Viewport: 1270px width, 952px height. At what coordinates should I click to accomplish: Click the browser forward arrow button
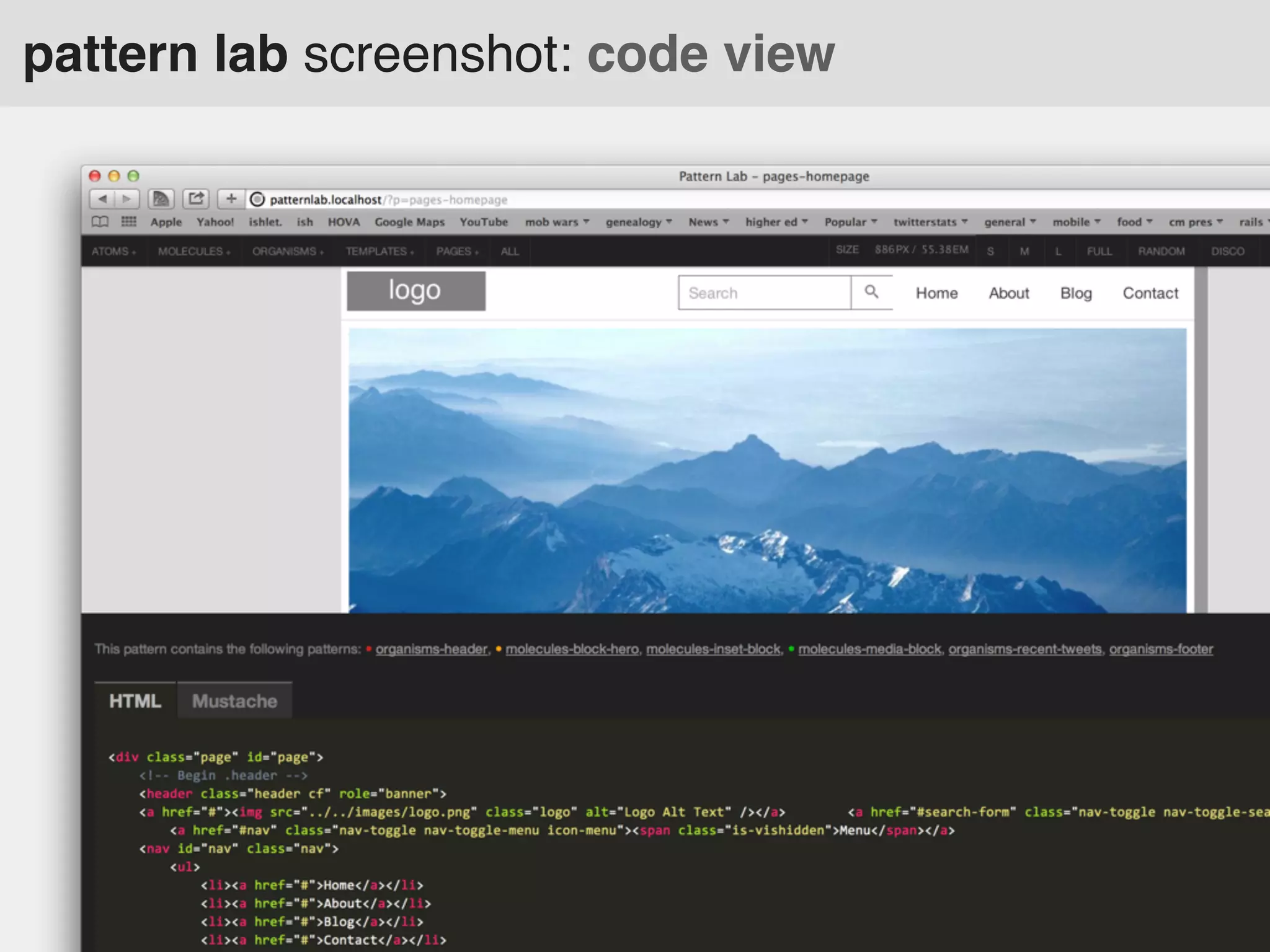(x=127, y=199)
